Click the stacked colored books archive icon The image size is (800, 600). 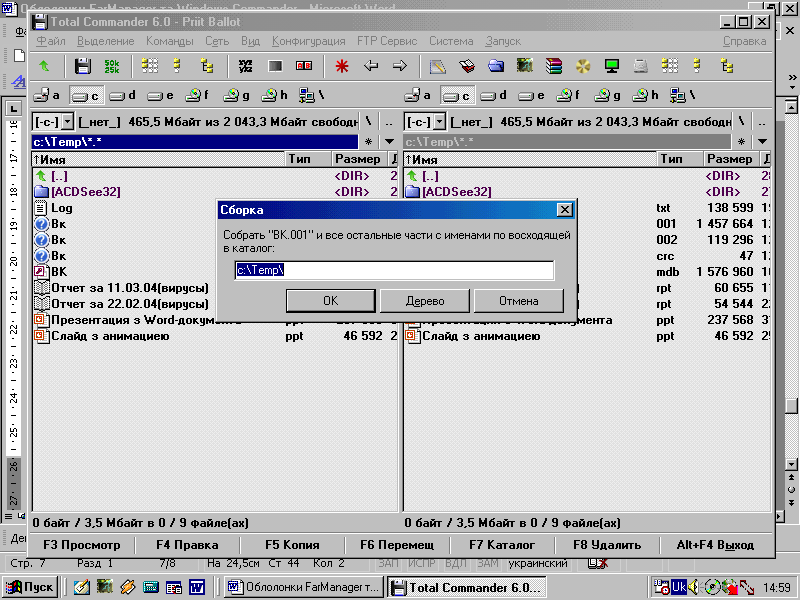(x=554, y=66)
